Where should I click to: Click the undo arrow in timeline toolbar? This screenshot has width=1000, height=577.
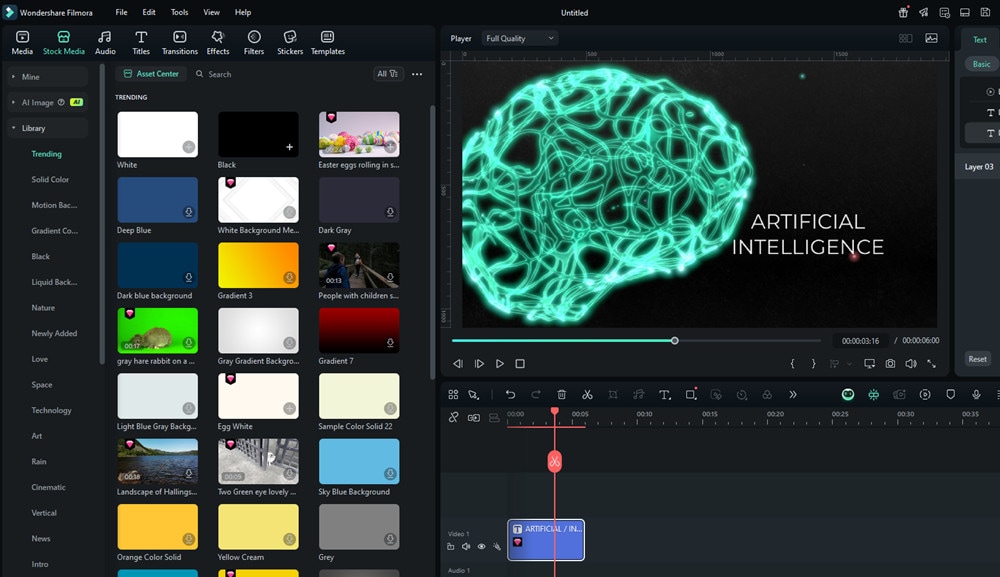(x=510, y=395)
